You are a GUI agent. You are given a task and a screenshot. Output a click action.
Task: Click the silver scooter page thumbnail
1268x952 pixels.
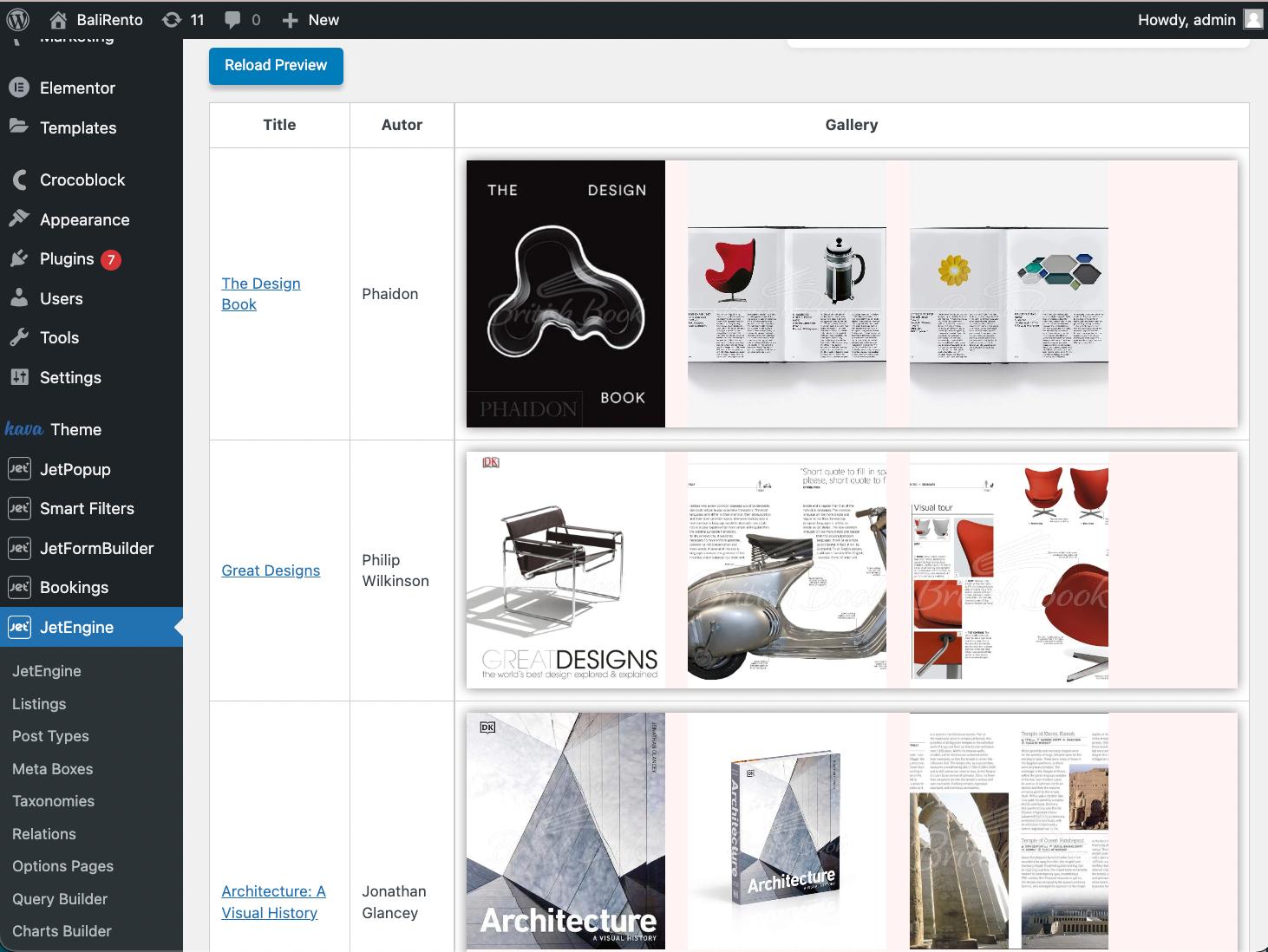coord(787,570)
